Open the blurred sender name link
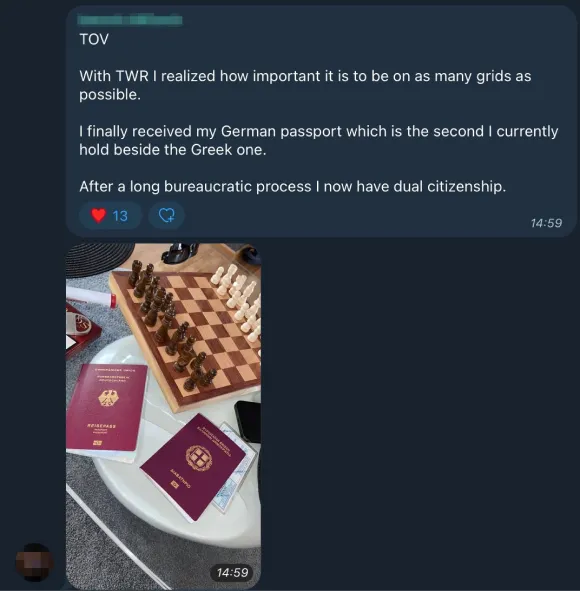The image size is (580, 591). coord(130,19)
